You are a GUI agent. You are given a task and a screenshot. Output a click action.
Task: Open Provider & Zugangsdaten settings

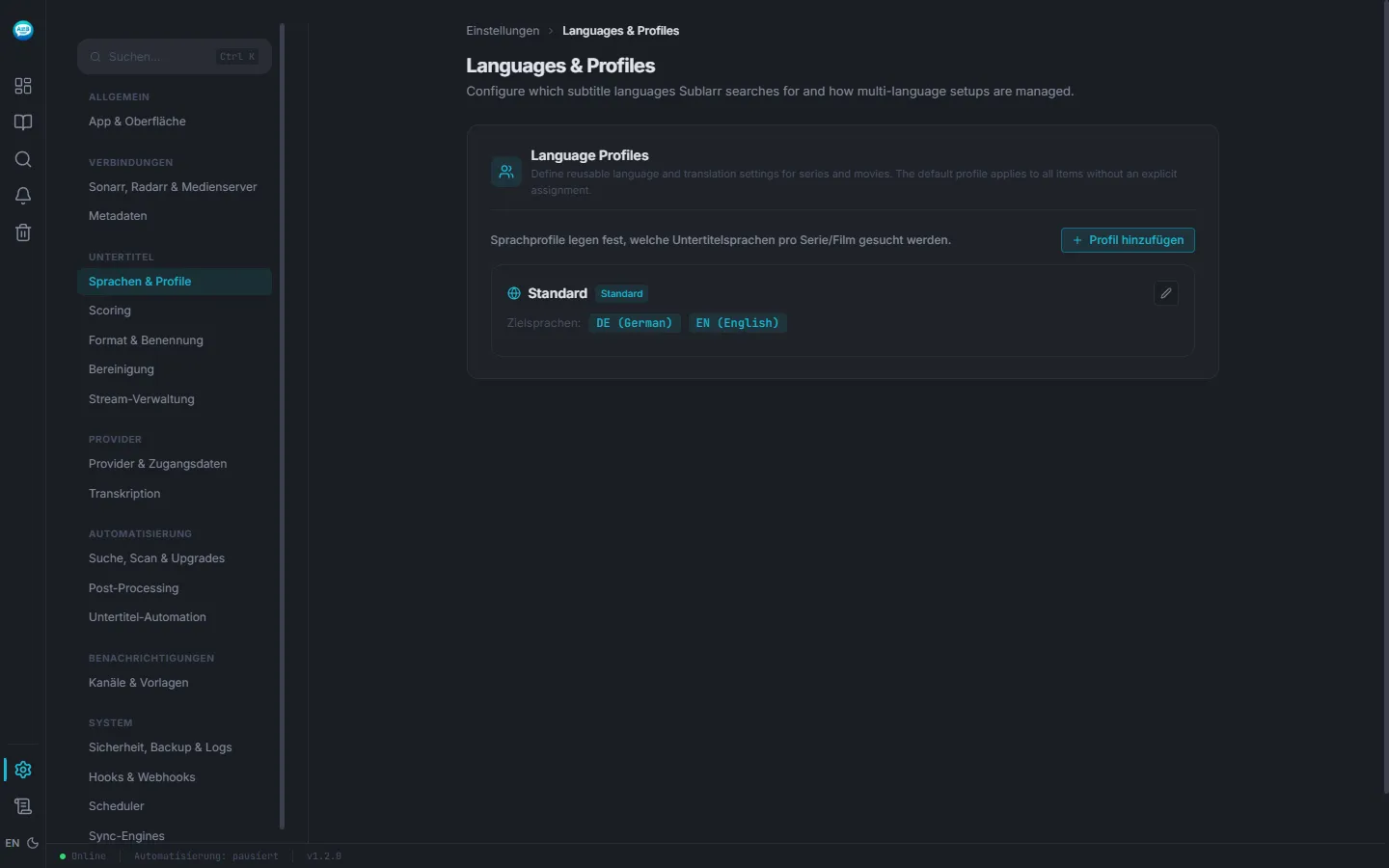click(175, 464)
